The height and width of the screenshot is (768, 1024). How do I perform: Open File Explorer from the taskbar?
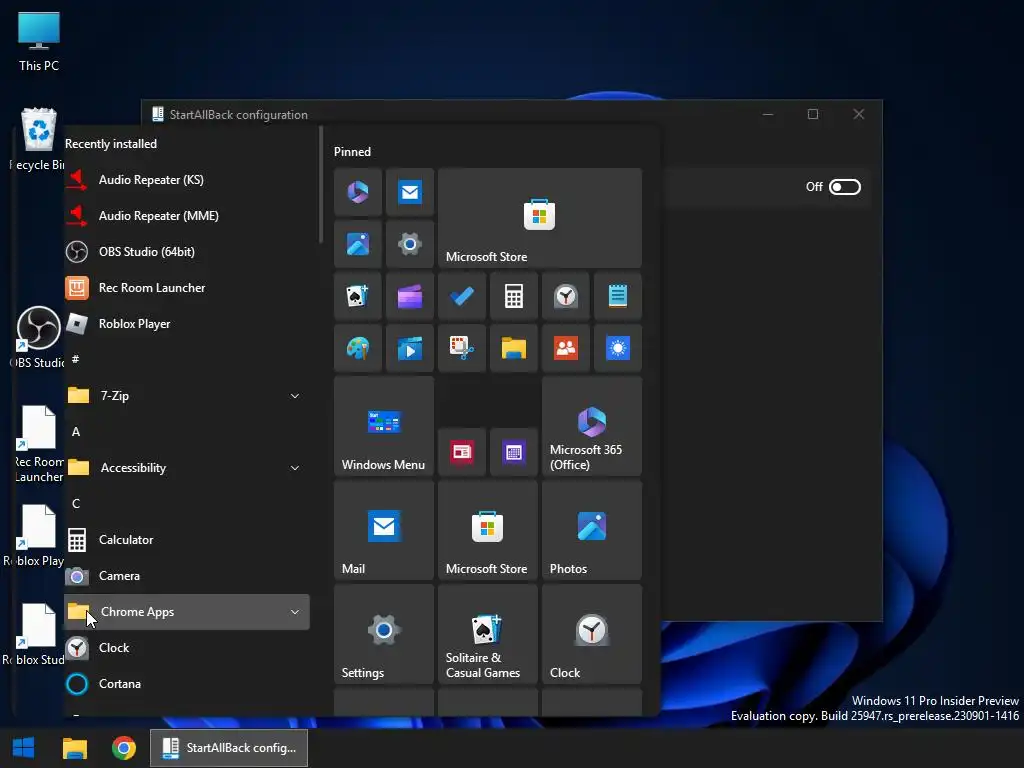click(74, 748)
